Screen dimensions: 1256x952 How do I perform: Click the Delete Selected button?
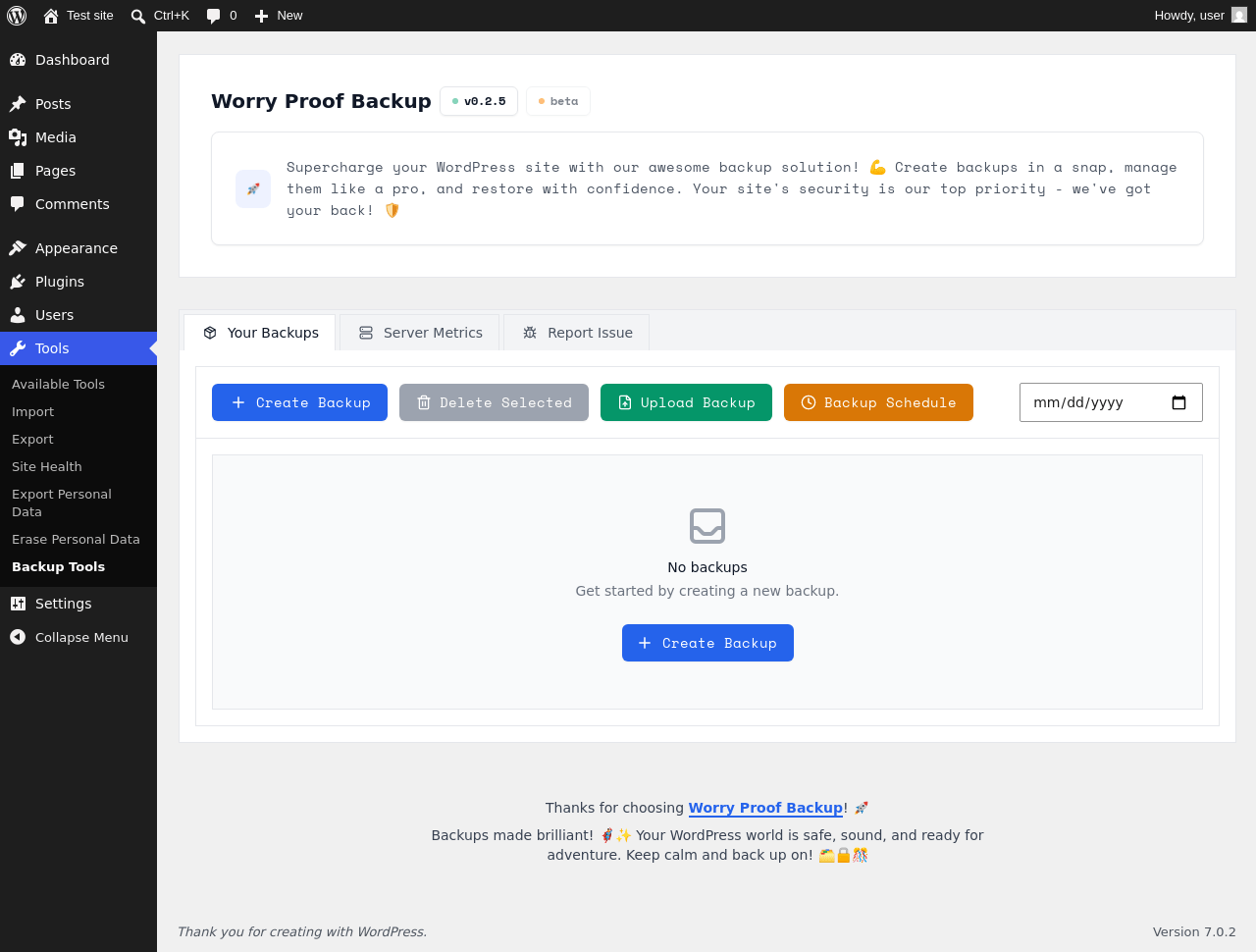coord(494,402)
